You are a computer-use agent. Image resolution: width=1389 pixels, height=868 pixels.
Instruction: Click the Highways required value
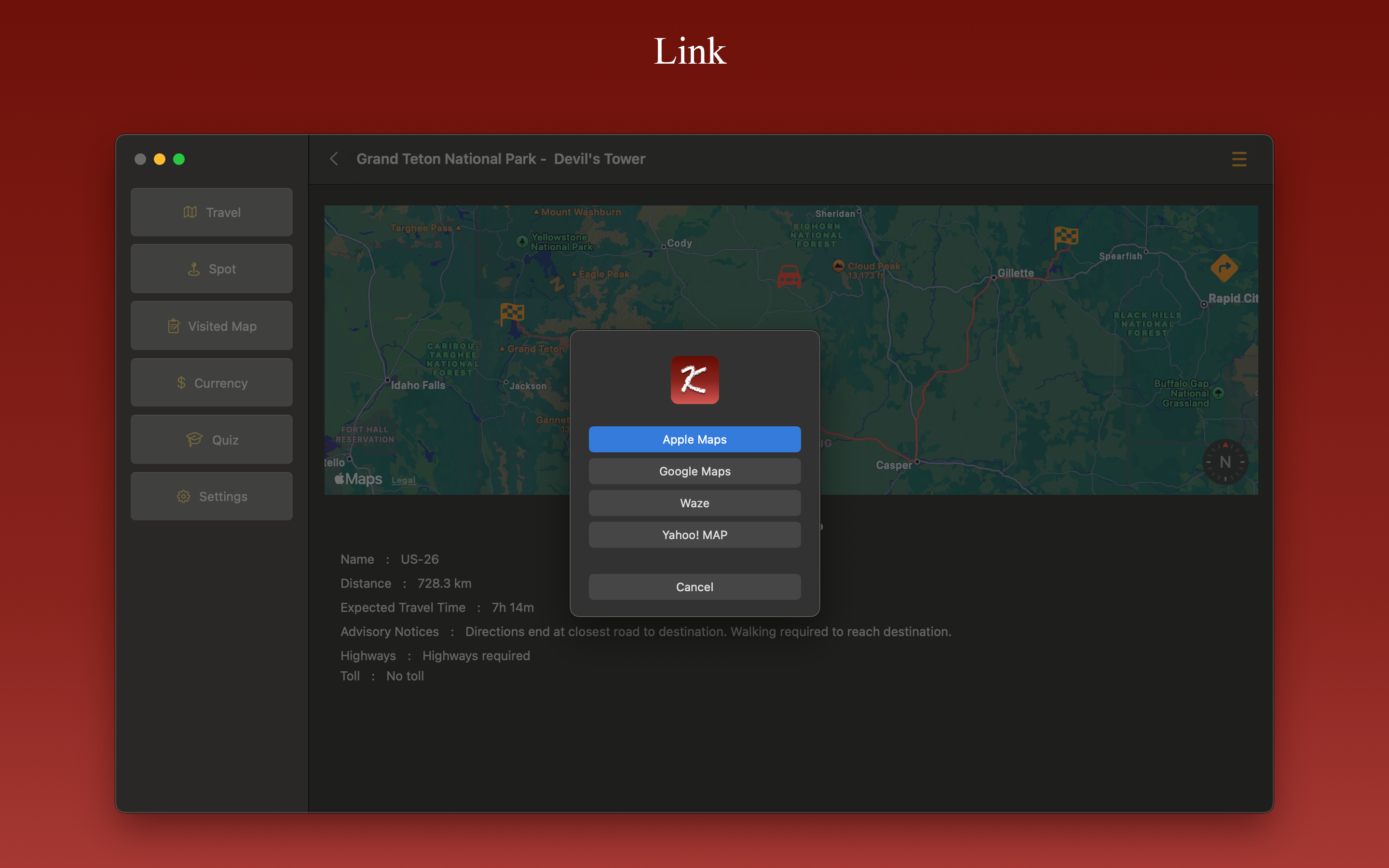pyautogui.click(x=476, y=656)
